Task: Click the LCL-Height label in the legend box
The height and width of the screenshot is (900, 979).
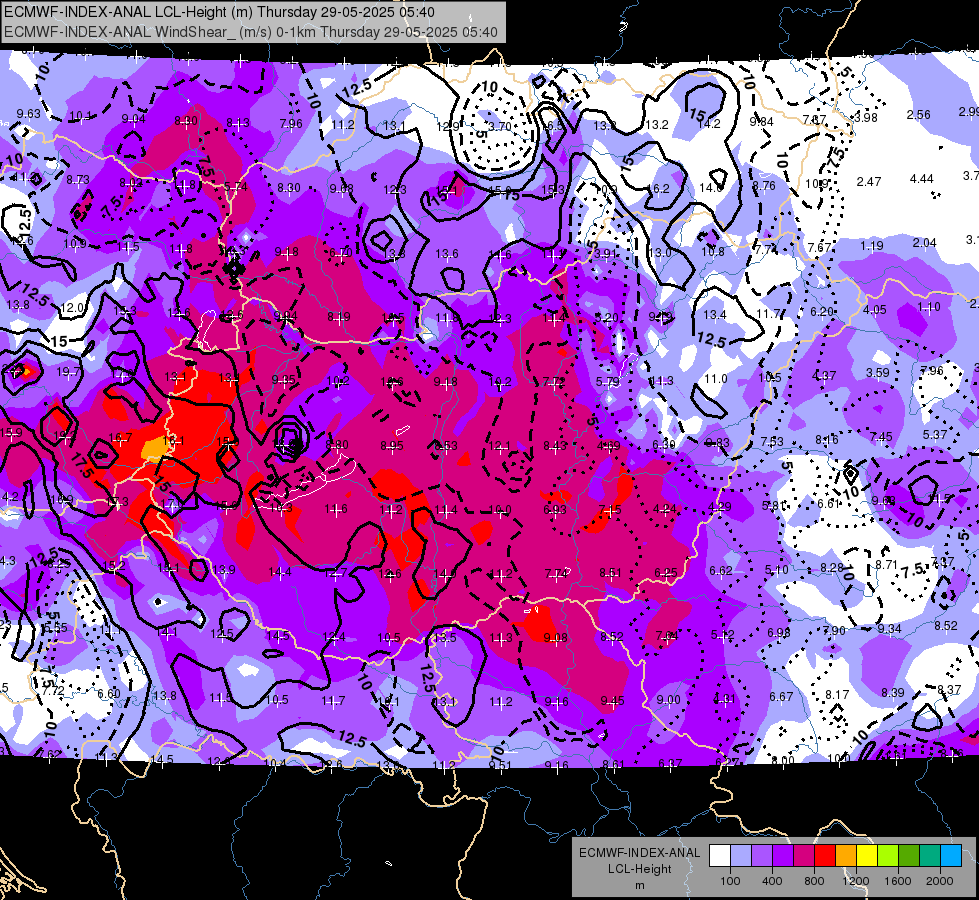Action: point(639,869)
